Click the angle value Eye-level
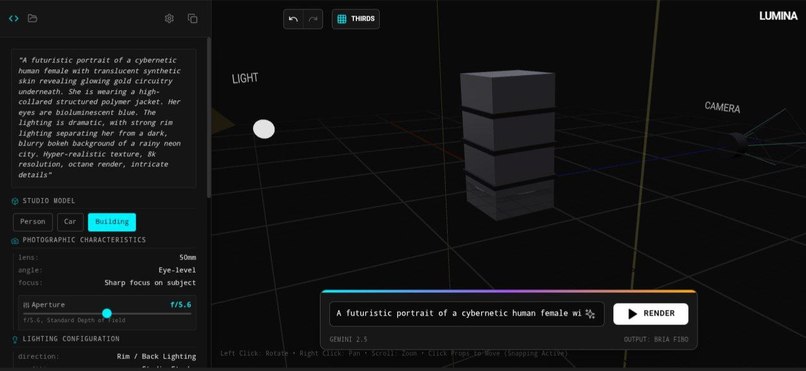This screenshot has height=371, width=806. 177,270
